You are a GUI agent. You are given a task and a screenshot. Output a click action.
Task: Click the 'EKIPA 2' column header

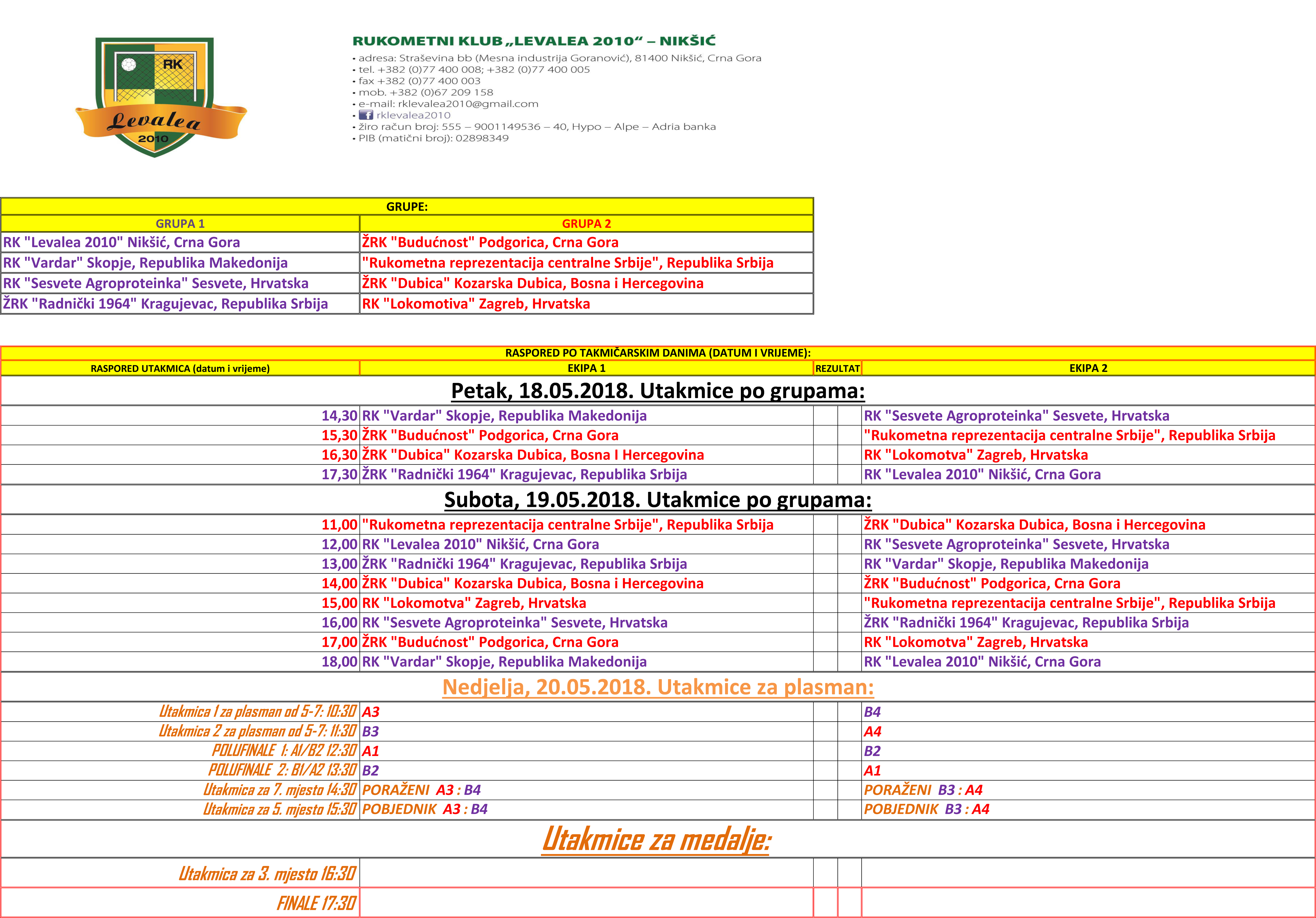(x=1088, y=368)
